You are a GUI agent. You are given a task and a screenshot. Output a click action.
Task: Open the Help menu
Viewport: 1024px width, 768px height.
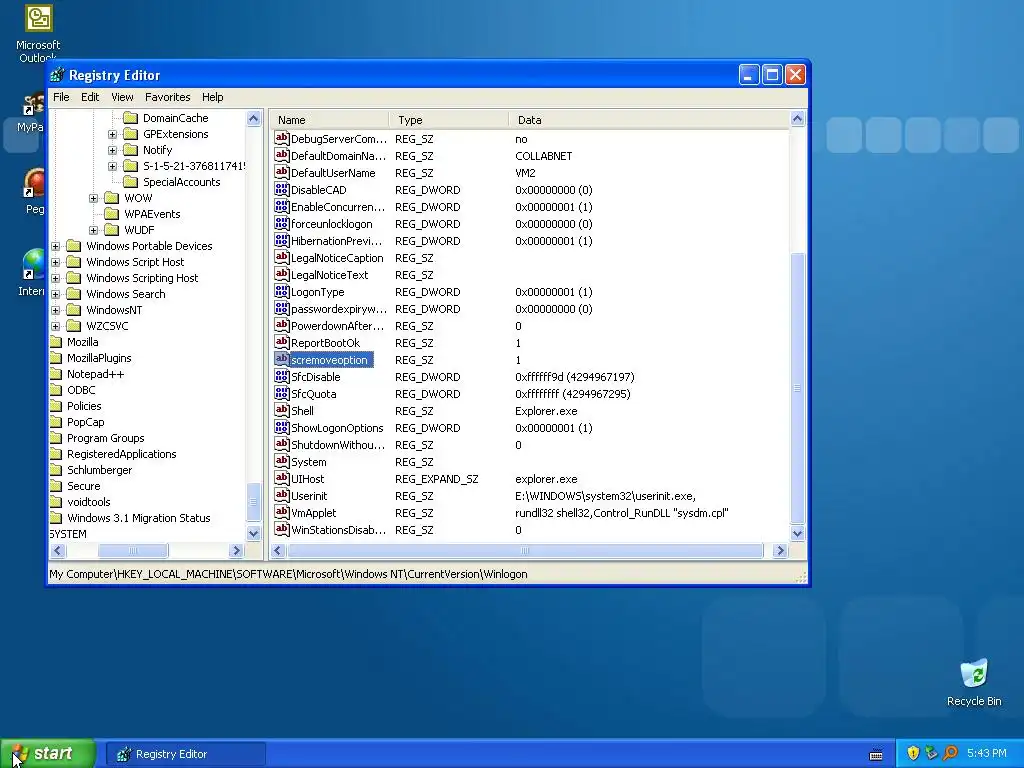coord(212,97)
